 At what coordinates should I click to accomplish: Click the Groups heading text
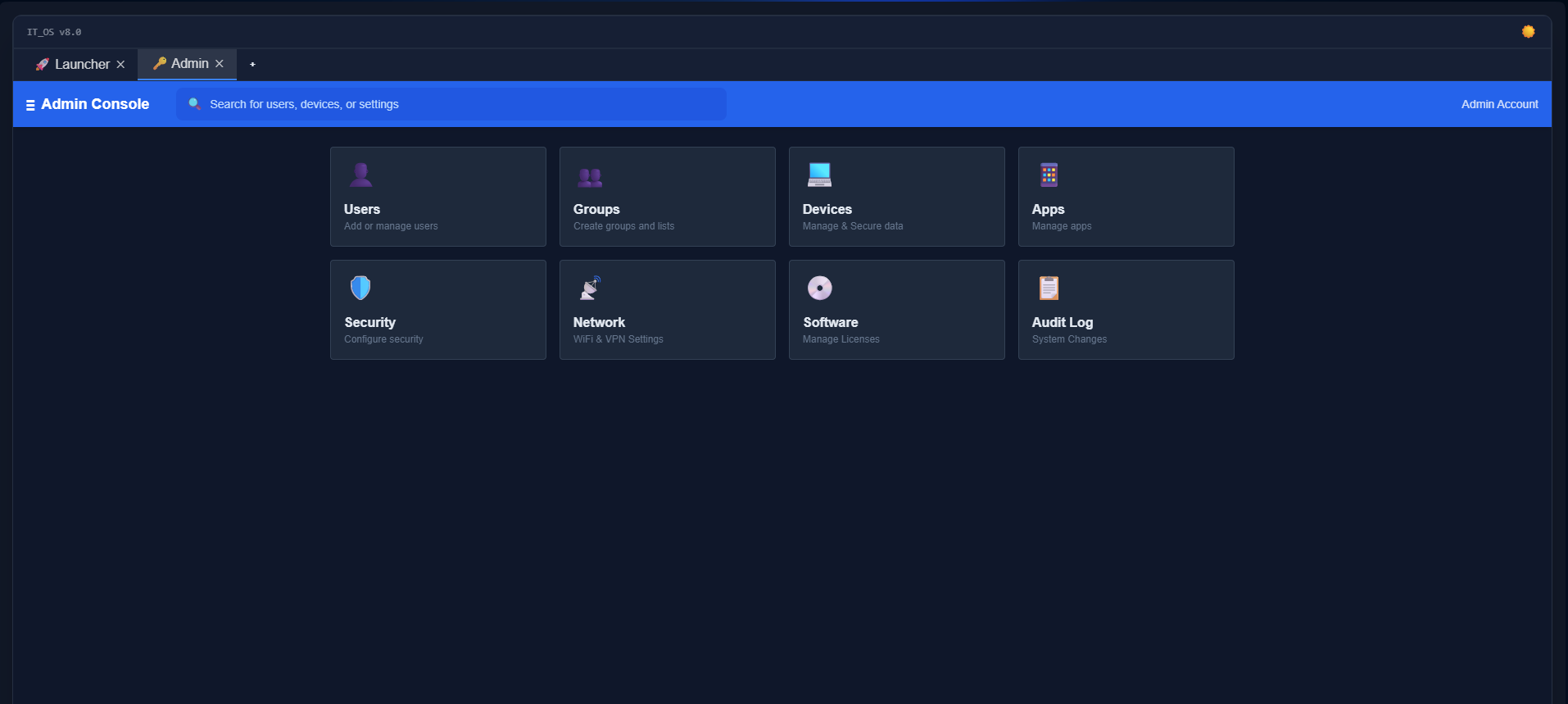tap(596, 209)
